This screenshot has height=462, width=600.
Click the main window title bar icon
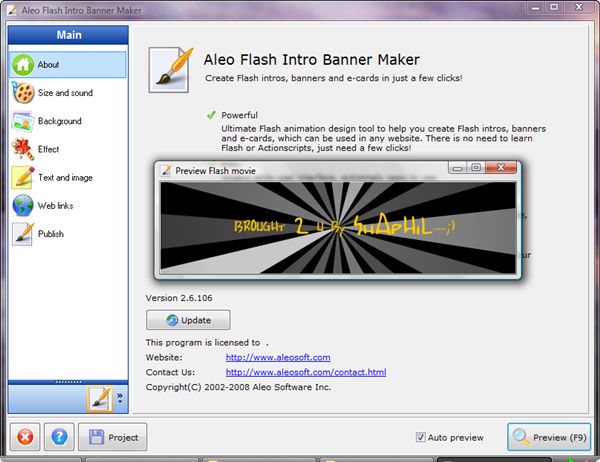(x=12, y=10)
